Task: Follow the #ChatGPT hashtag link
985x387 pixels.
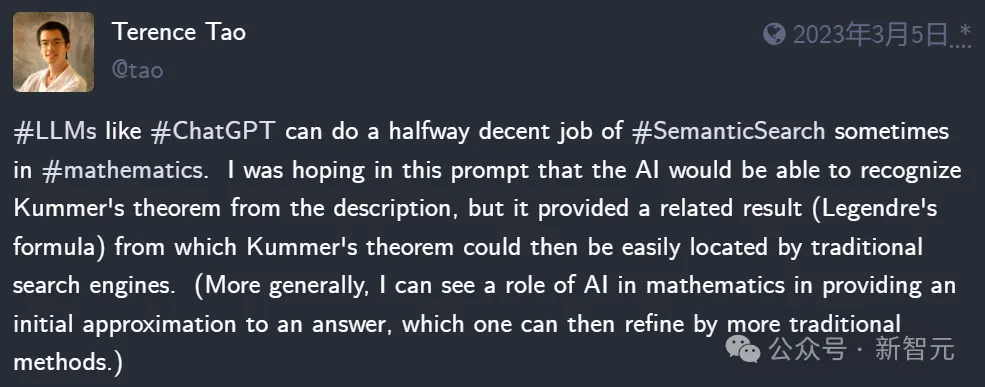Action: click(214, 132)
